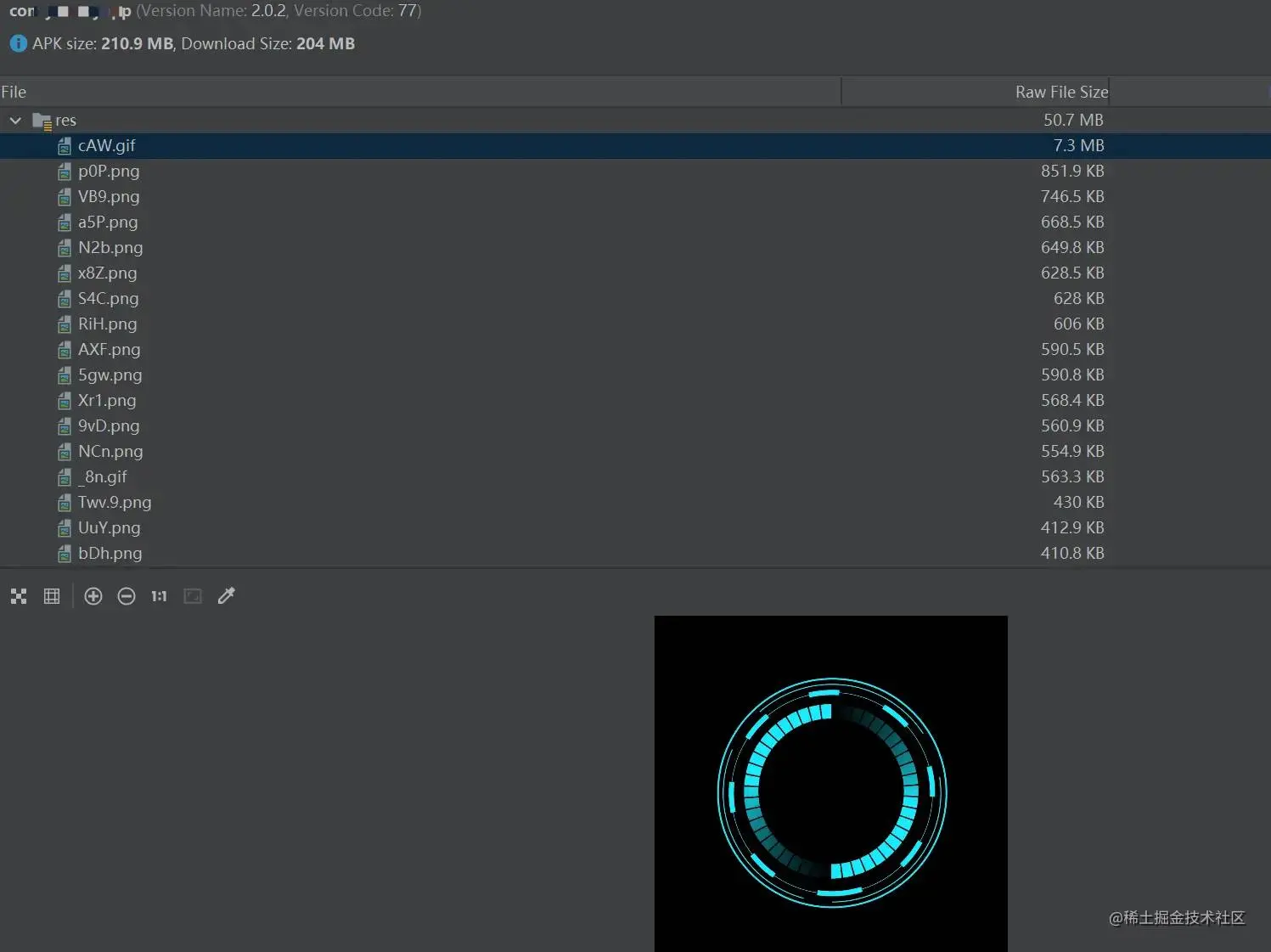Click the 649.8 KB size value
Image resolution: width=1271 pixels, height=952 pixels.
1072,247
